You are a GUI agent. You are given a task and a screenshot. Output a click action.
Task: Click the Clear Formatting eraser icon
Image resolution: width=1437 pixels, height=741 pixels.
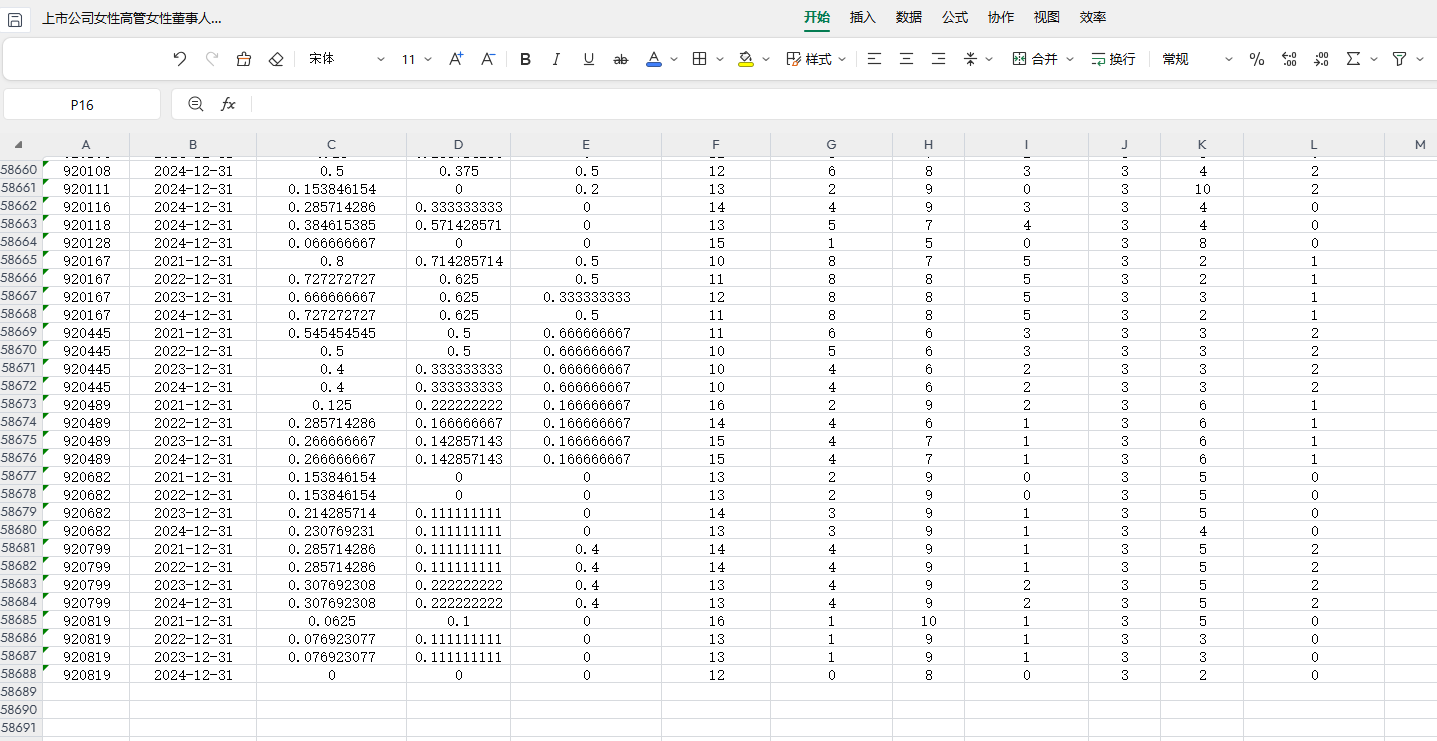click(276, 60)
